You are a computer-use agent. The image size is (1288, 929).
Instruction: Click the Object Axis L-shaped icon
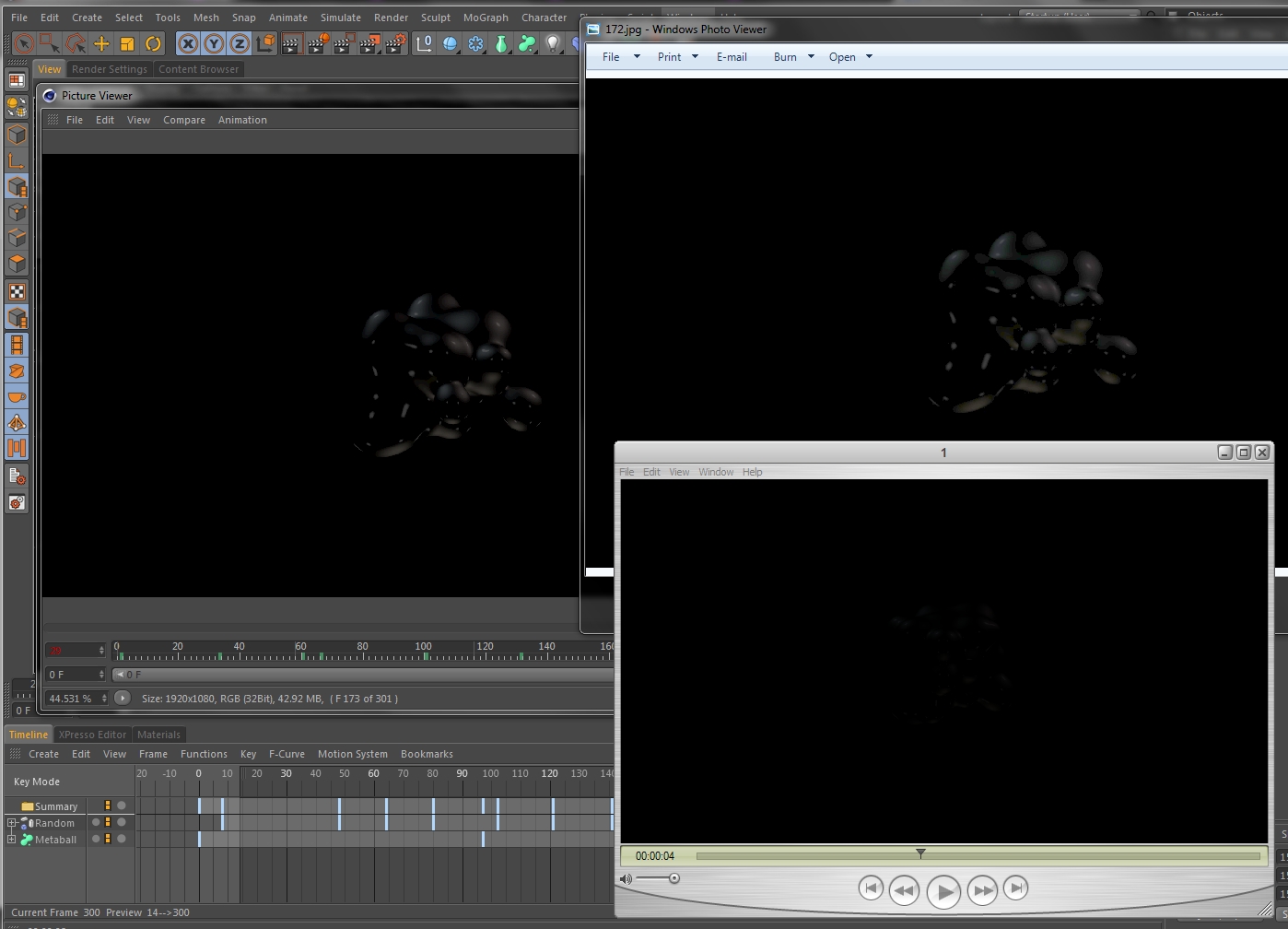click(x=17, y=160)
